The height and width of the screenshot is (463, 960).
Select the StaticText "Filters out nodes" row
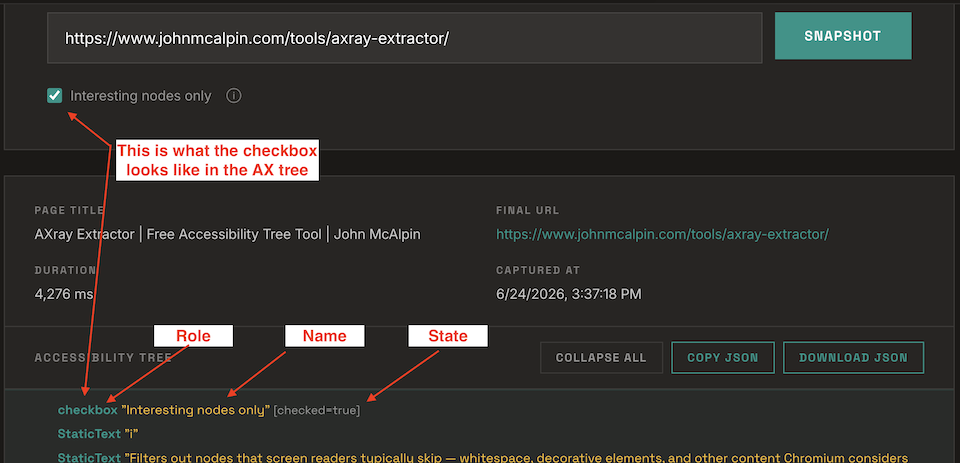[482, 457]
